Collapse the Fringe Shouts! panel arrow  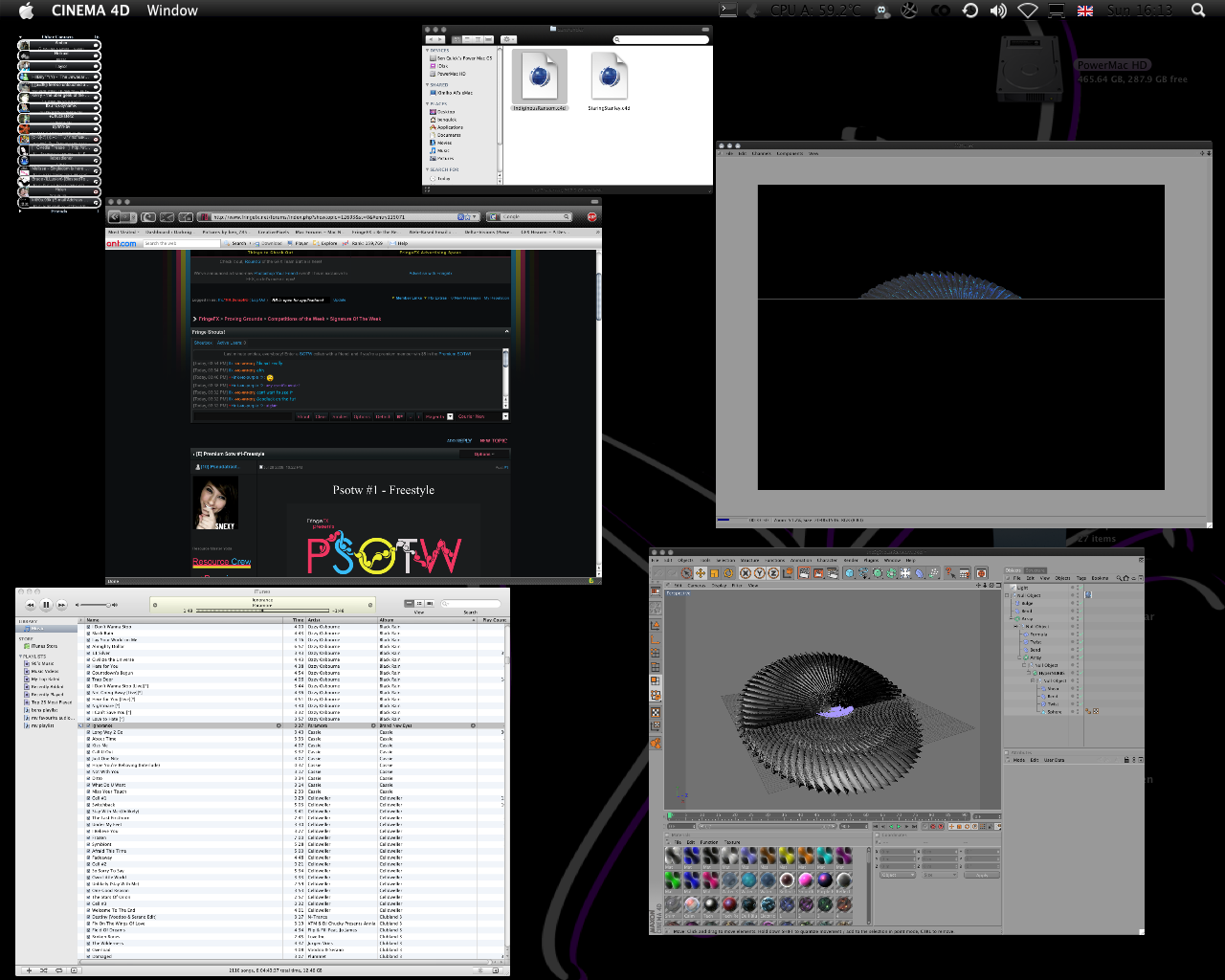point(507,331)
